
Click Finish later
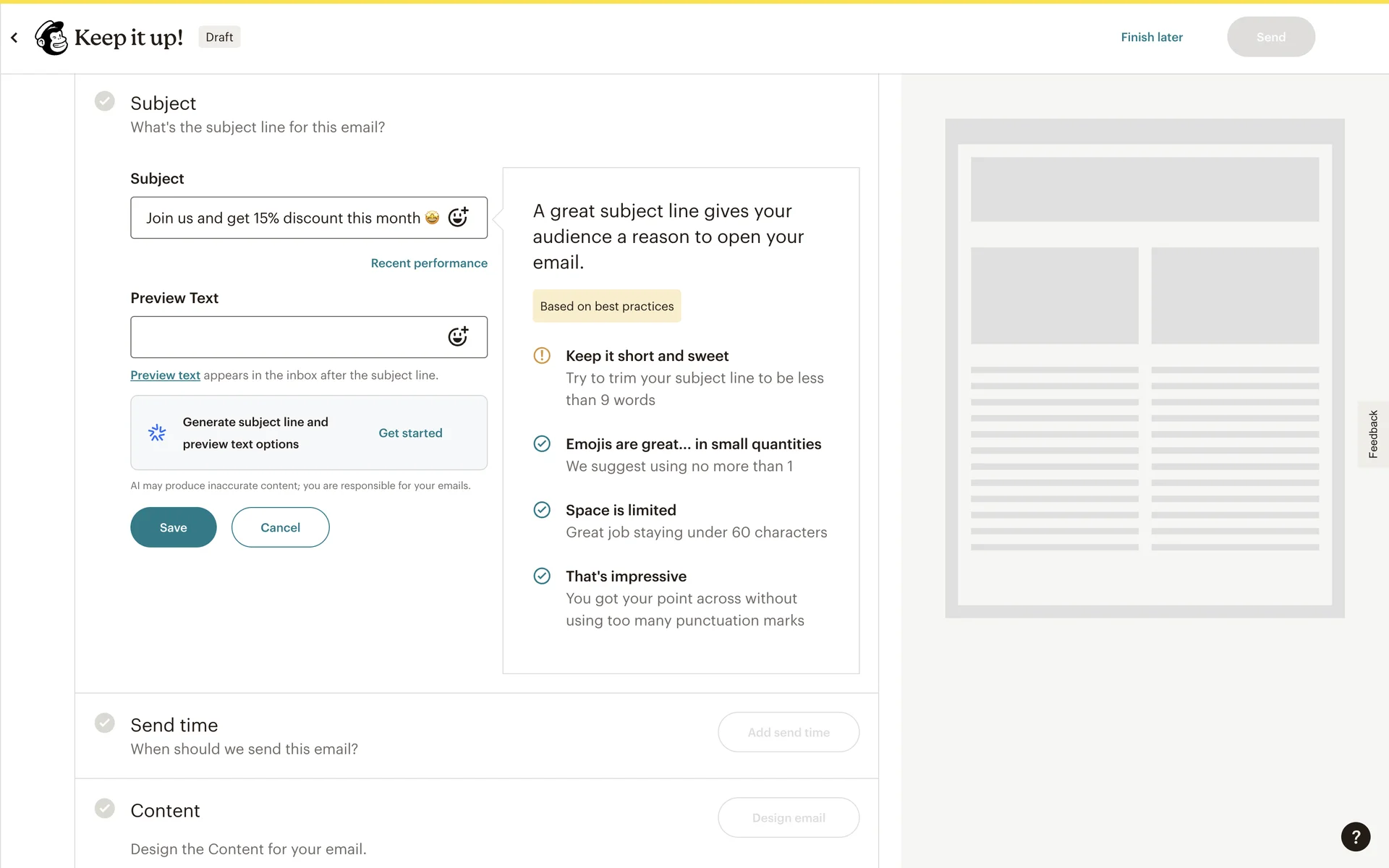click(1152, 38)
